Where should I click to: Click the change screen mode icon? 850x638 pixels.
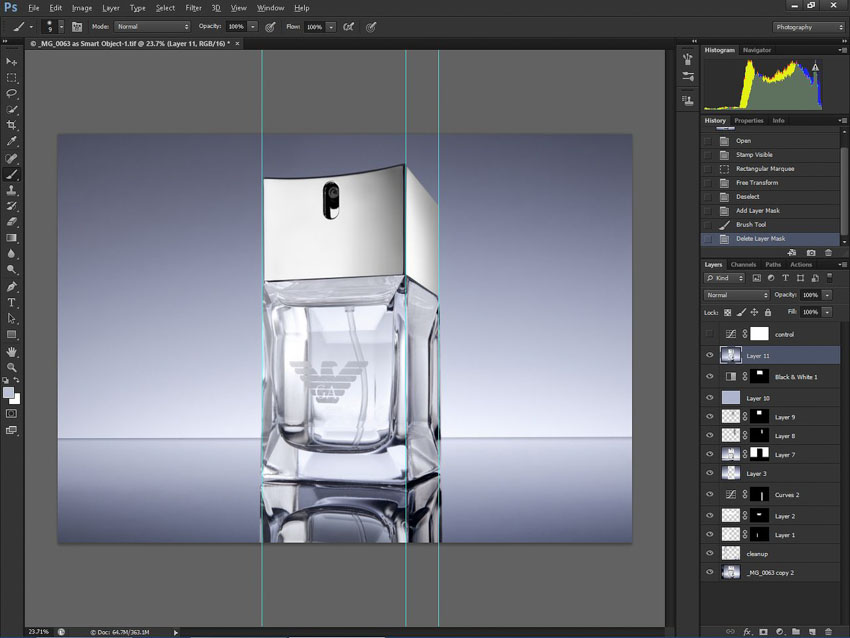pos(11,430)
